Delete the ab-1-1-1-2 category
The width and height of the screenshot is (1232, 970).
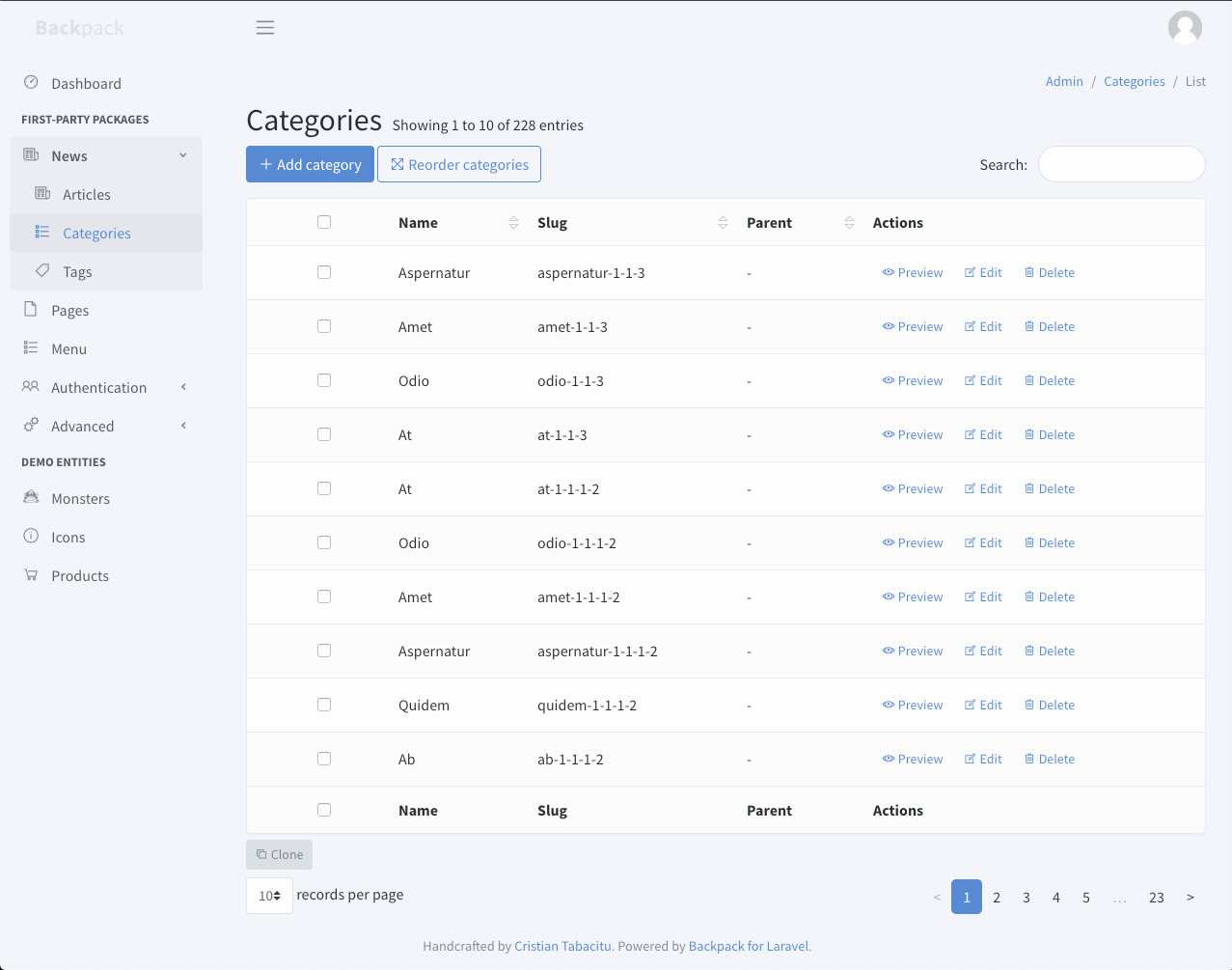point(1050,760)
